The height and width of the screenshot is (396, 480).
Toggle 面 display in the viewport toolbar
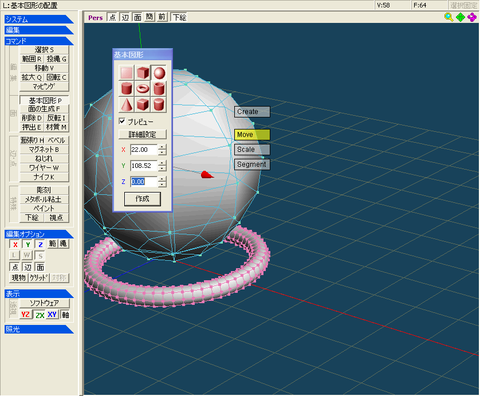137,17
